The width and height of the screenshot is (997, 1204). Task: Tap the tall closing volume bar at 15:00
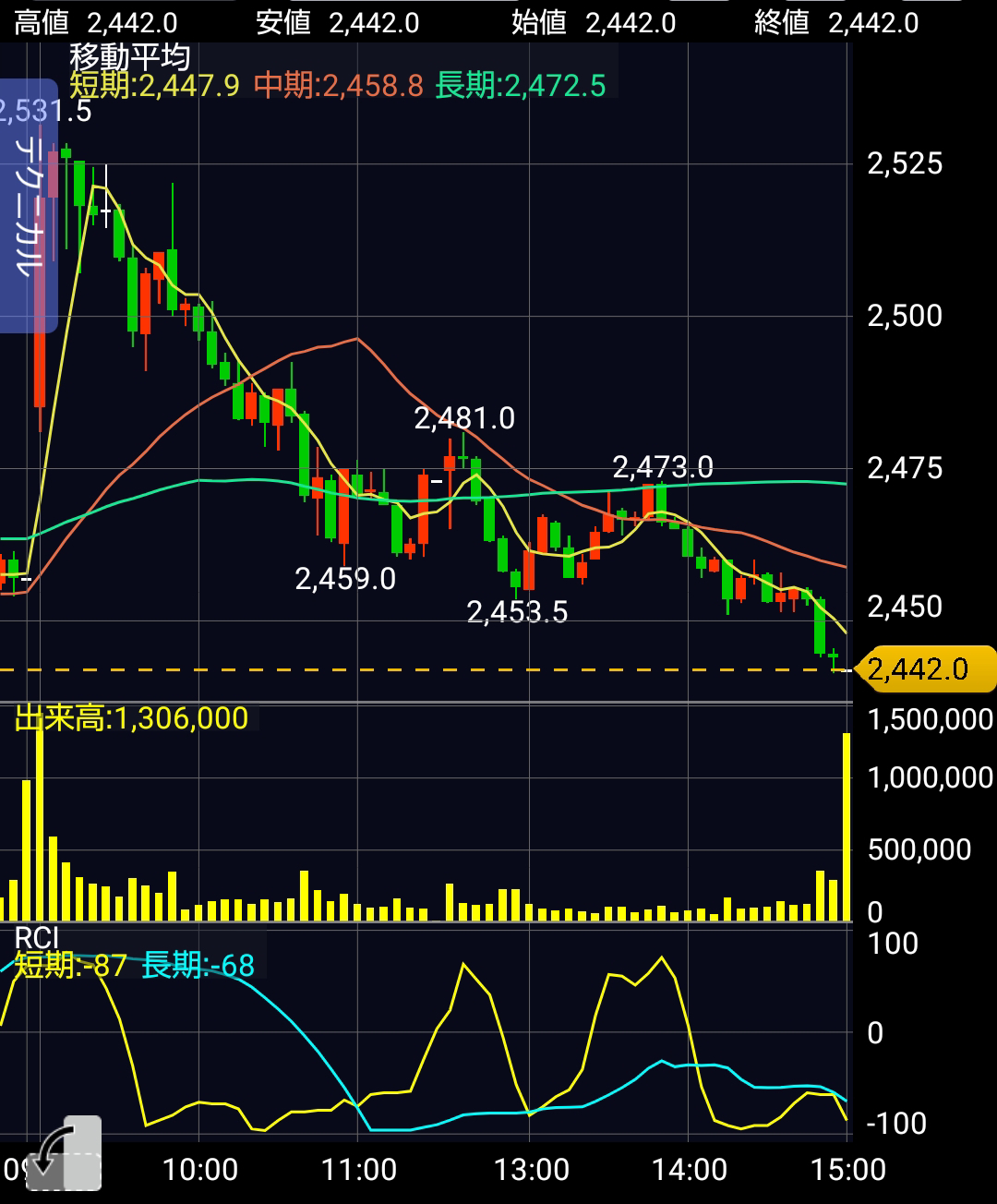pos(846,826)
